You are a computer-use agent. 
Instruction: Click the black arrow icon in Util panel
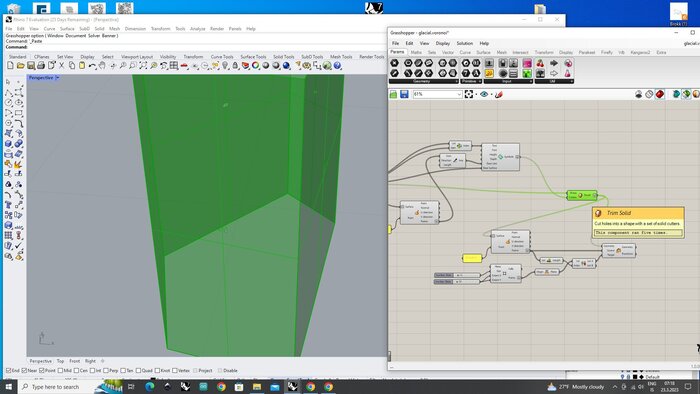click(x=554, y=63)
